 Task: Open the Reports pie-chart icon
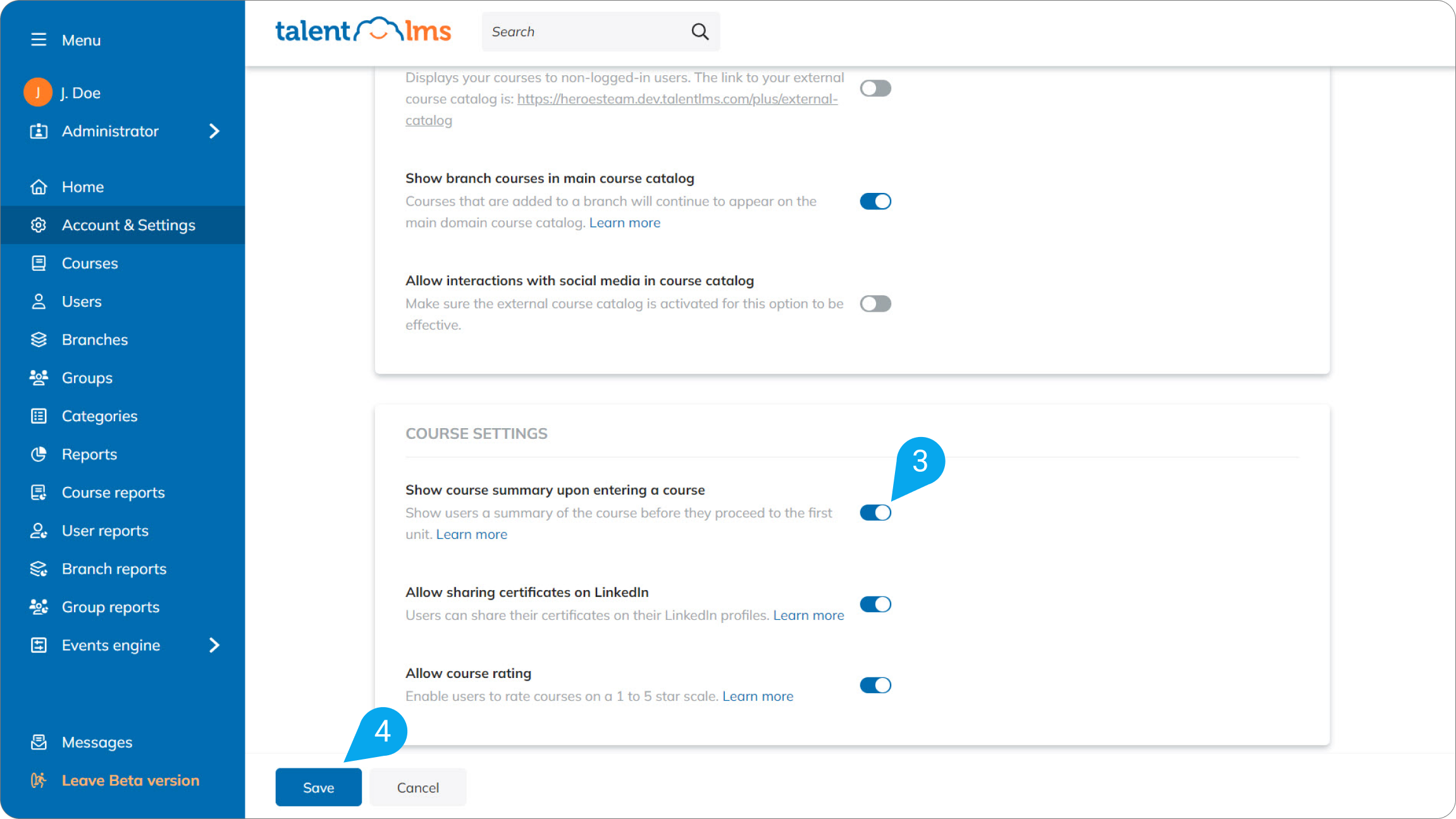(39, 454)
